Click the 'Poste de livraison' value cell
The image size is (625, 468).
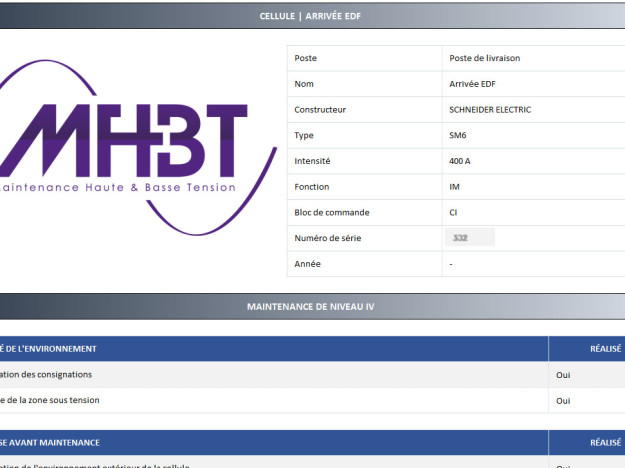coord(484,58)
